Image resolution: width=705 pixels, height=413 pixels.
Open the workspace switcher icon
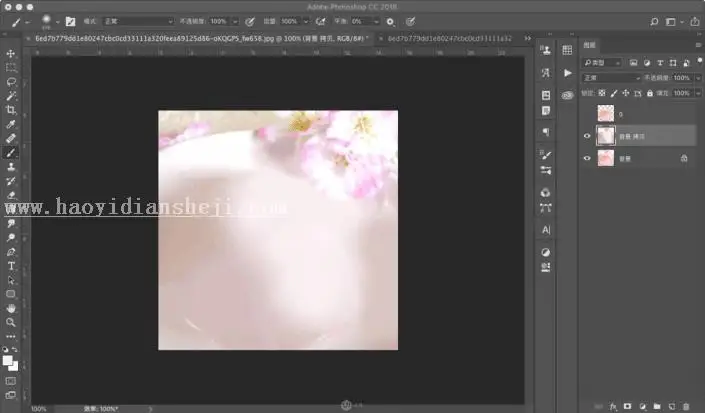pyautogui.click(x=670, y=22)
